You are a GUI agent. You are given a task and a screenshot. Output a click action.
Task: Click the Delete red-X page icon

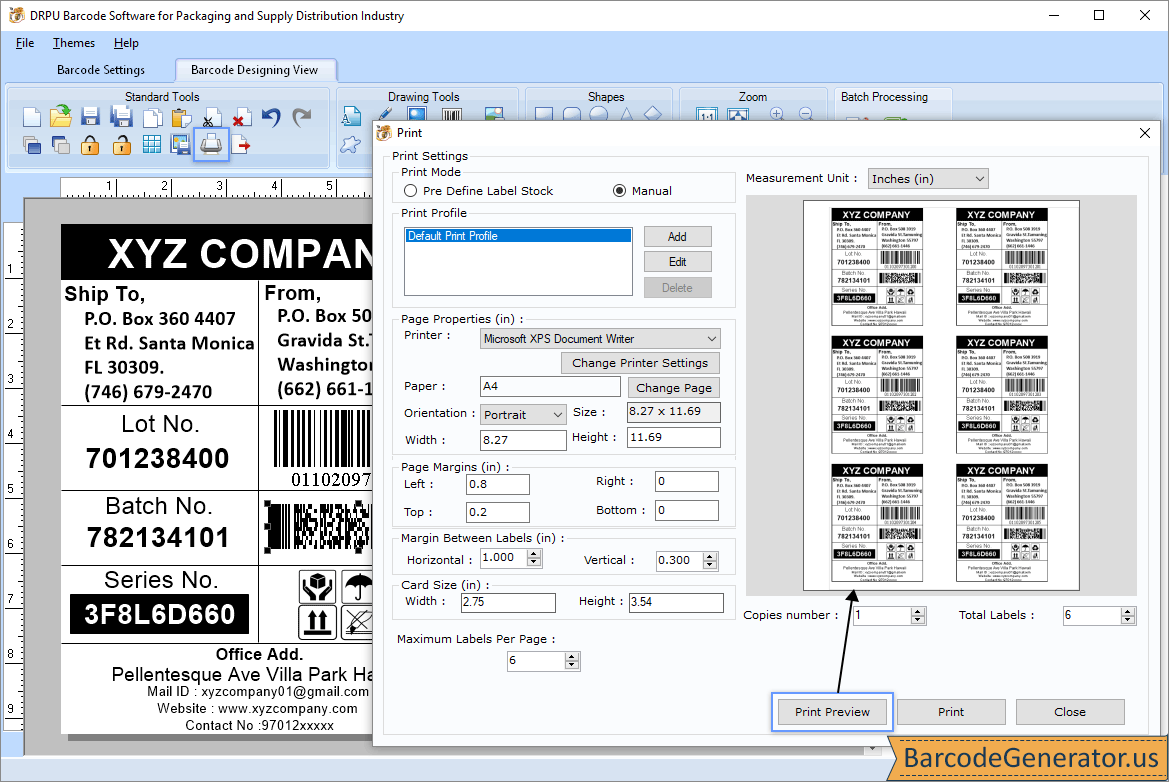pyautogui.click(x=241, y=118)
